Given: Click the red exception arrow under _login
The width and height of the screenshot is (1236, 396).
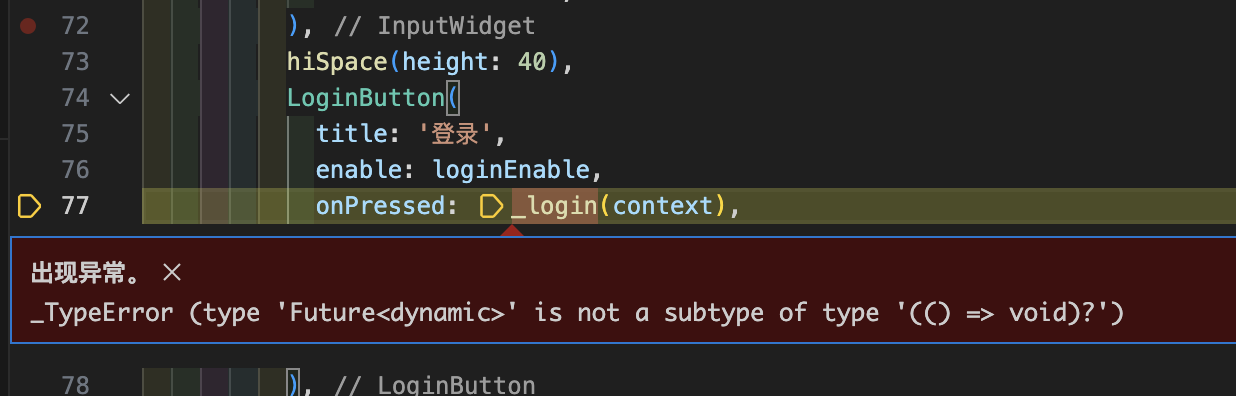Looking at the screenshot, I should click(511, 231).
